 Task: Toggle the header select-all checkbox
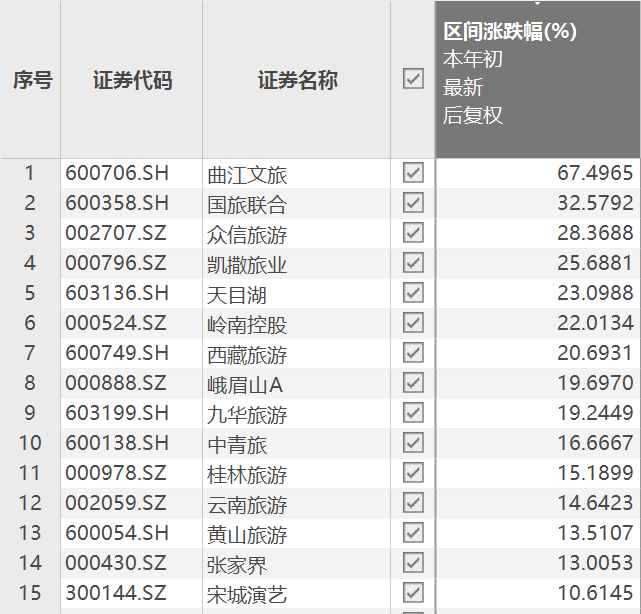pos(413,79)
